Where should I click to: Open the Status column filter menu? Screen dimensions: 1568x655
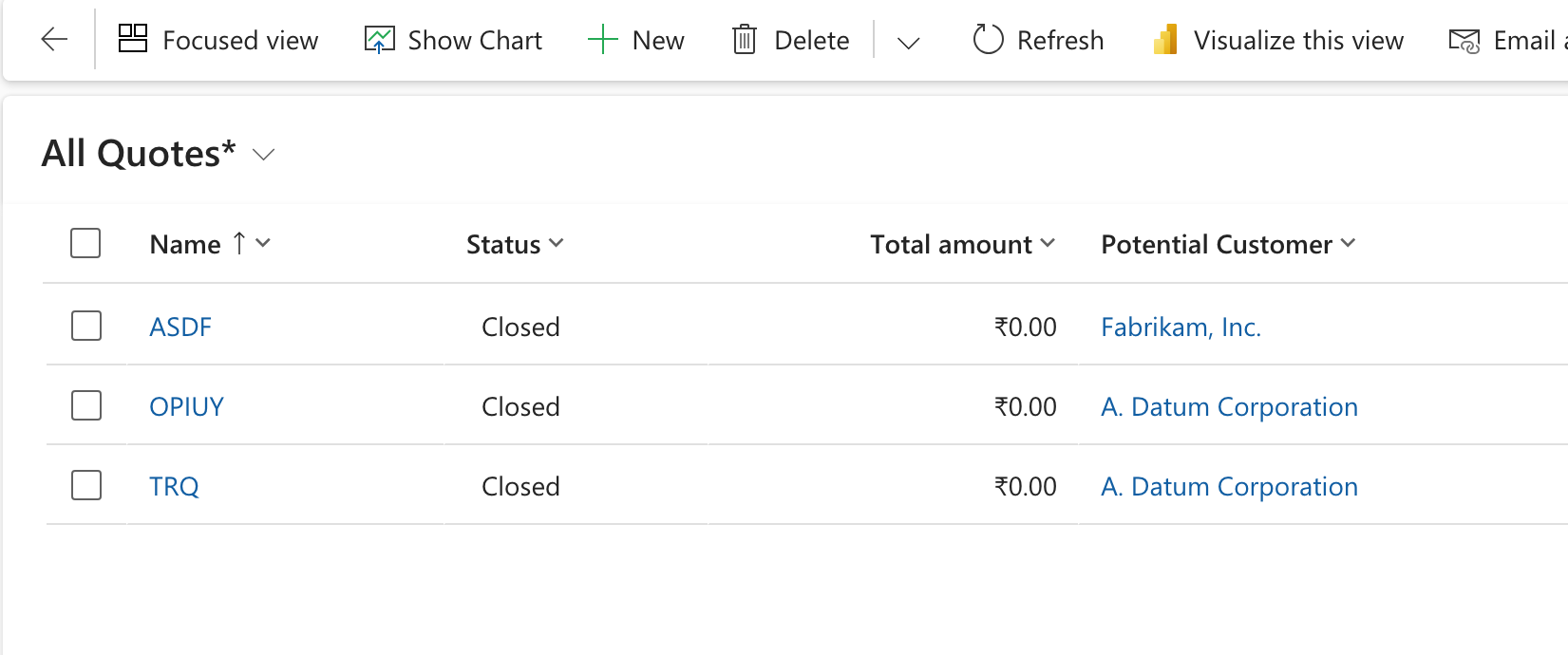(557, 244)
